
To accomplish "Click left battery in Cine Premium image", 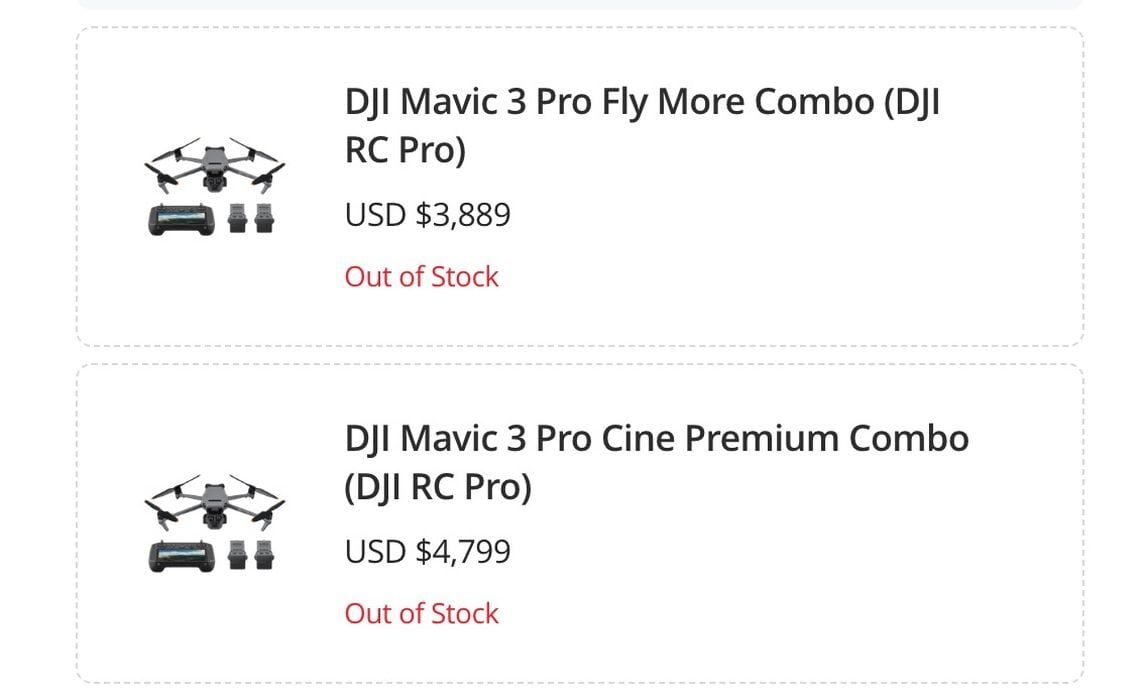I will point(237,555).
